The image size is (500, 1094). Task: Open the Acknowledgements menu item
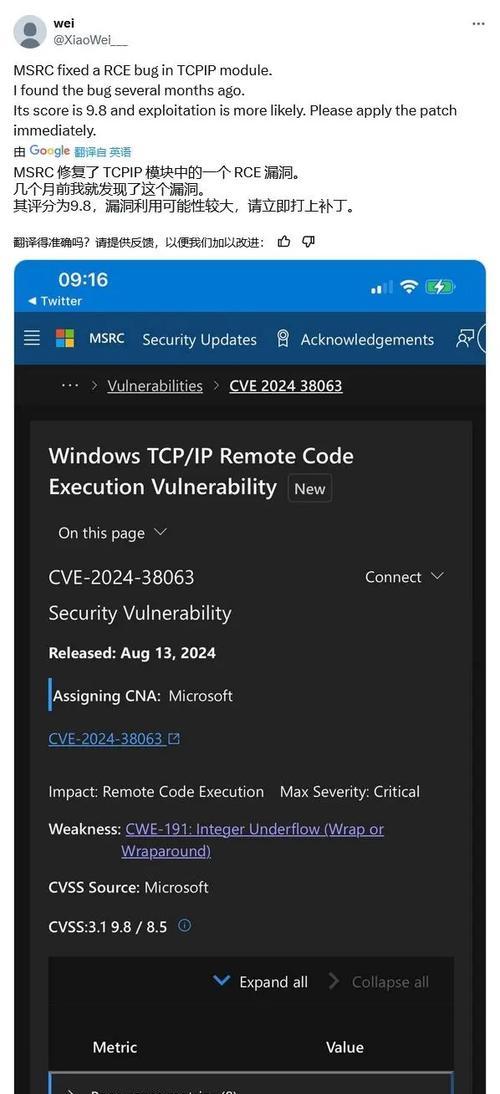click(x=367, y=340)
